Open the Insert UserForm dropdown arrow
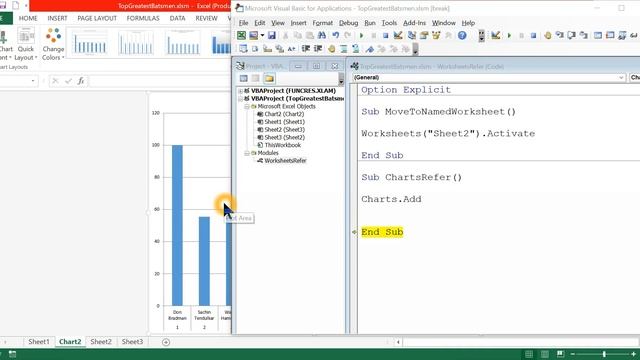Screen dimensions: 640x360 click(262, 36)
